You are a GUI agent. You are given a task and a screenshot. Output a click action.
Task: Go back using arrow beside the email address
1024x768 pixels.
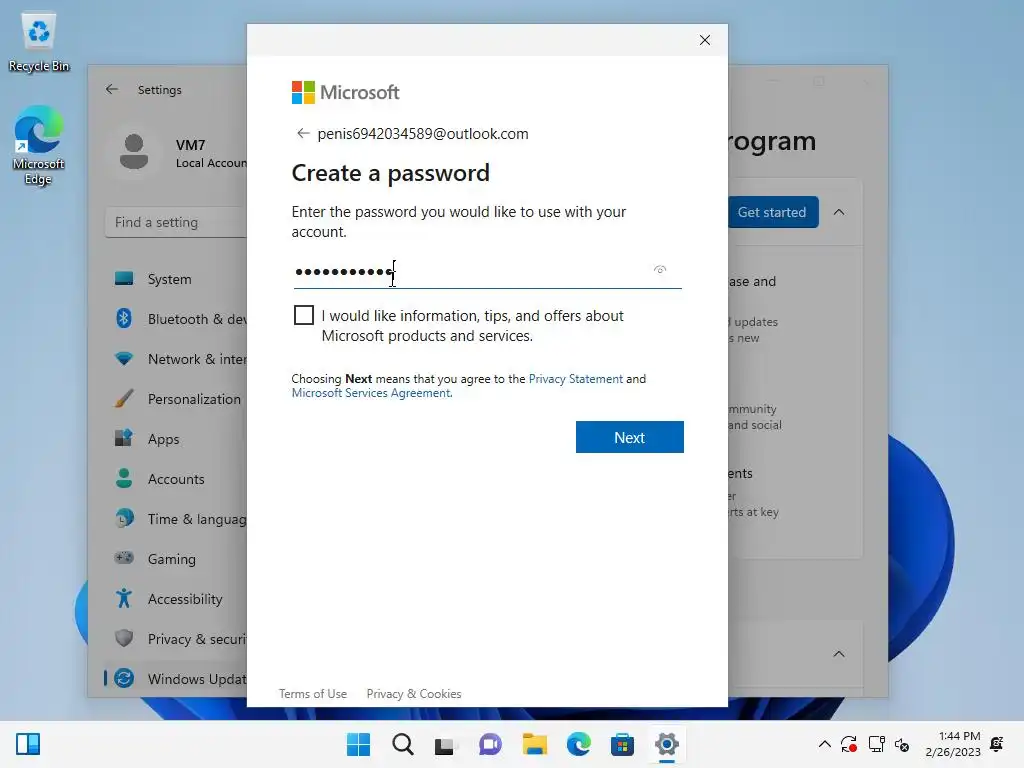(302, 134)
